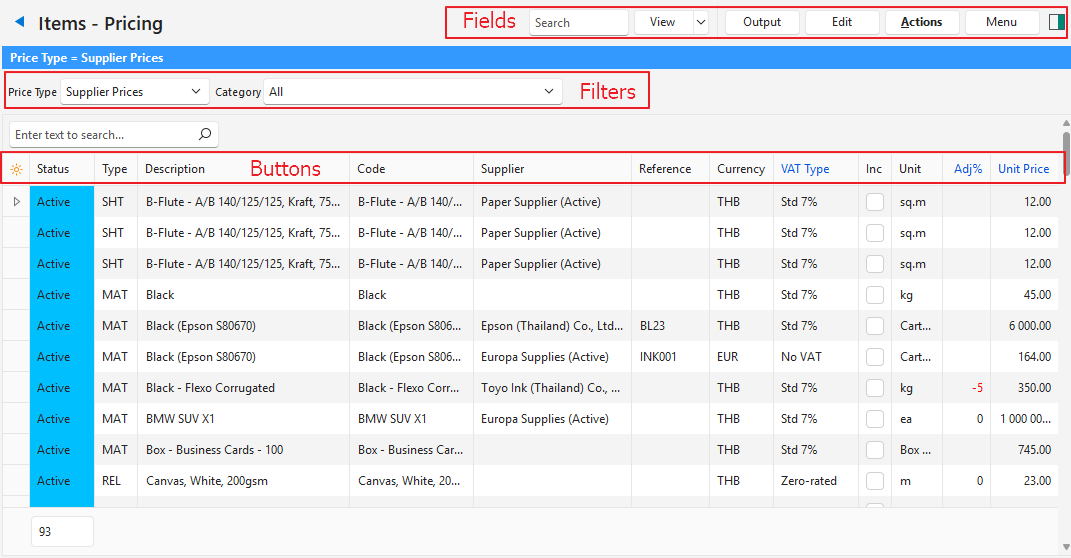The image size is (1071, 558).
Task: Click the top Search field
Action: tap(578, 22)
